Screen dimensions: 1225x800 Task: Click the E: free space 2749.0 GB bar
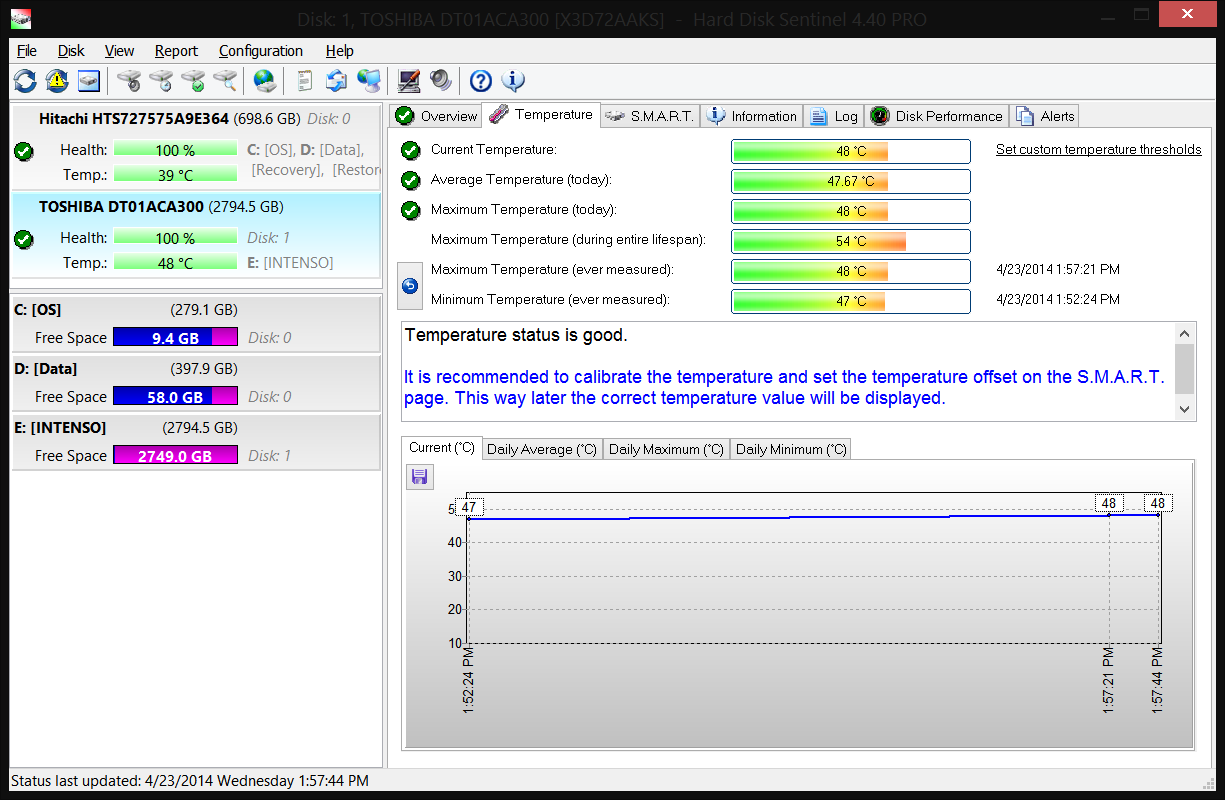tap(175, 456)
